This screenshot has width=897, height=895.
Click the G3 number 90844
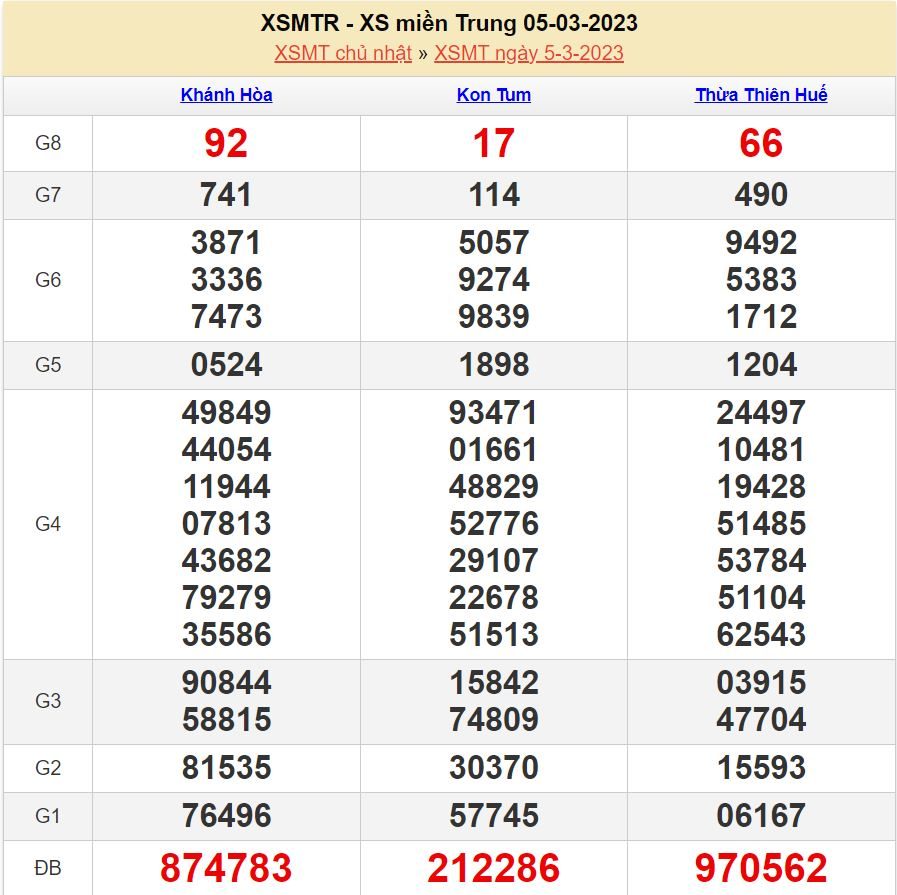tap(227, 683)
